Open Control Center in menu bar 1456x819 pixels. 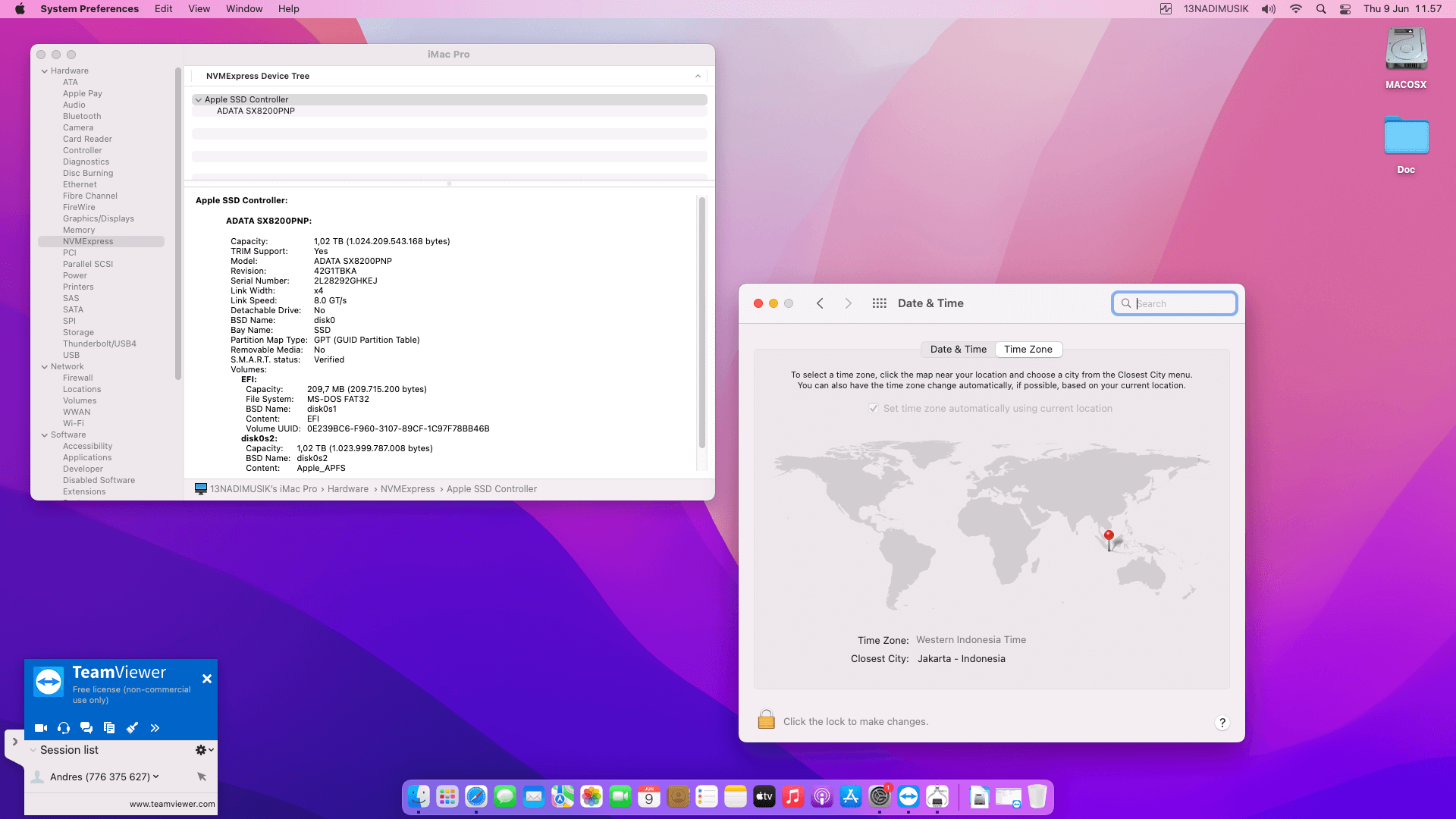click(1345, 9)
